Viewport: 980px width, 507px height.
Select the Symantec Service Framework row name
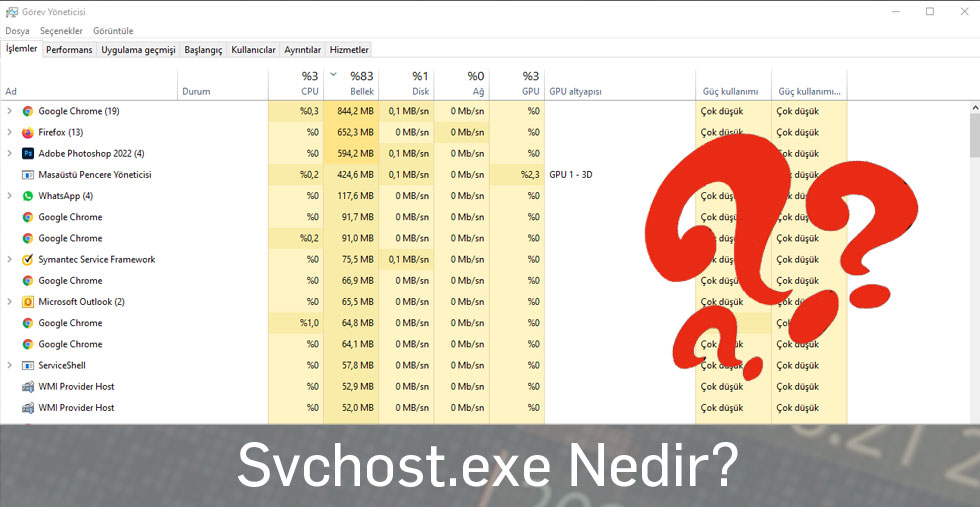coord(97,259)
